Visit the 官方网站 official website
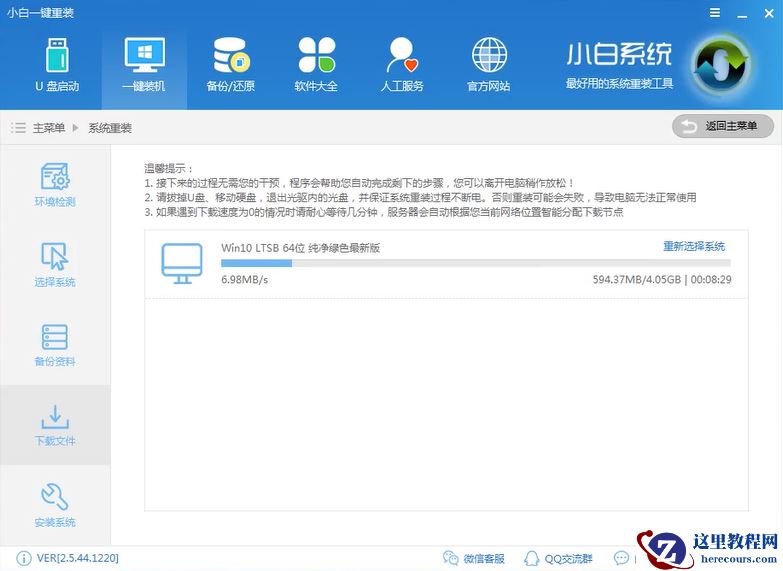Image resolution: width=783 pixels, height=571 pixels. [488, 65]
